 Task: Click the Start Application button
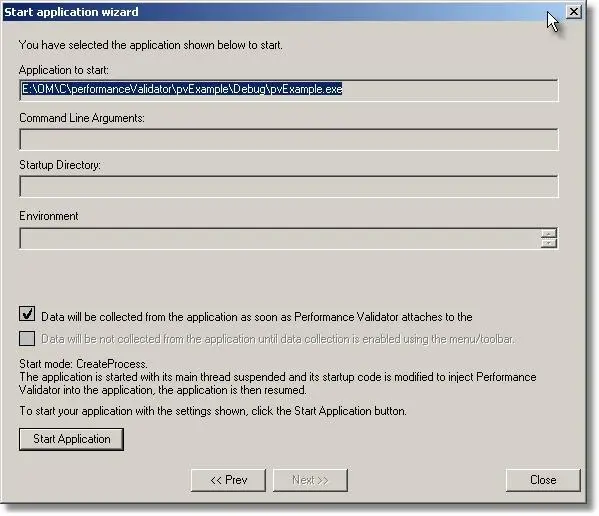[x=71, y=439]
